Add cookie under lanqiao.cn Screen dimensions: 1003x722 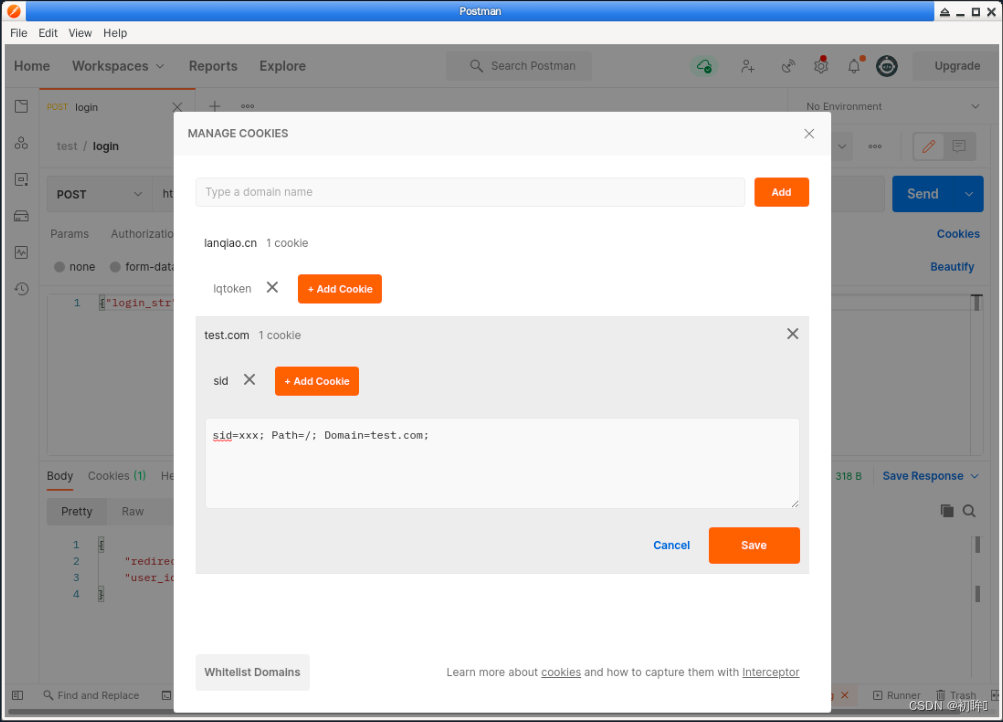(340, 289)
